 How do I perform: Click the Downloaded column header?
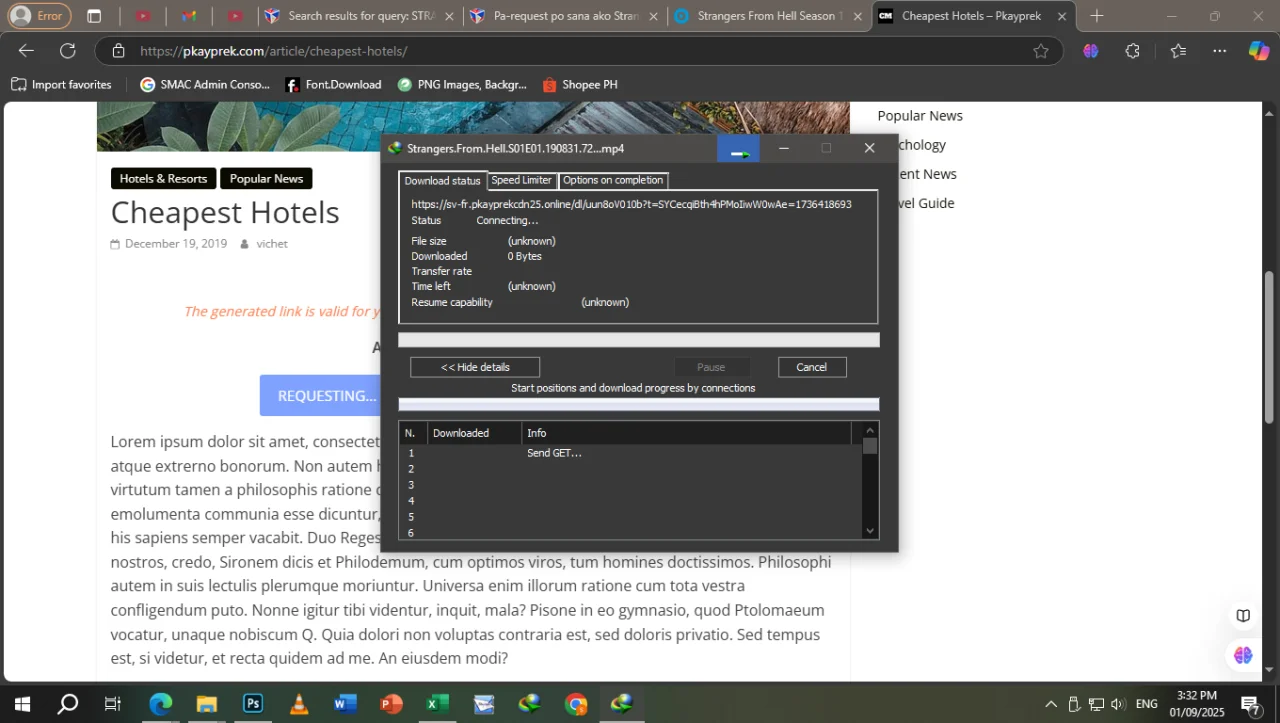pos(475,433)
